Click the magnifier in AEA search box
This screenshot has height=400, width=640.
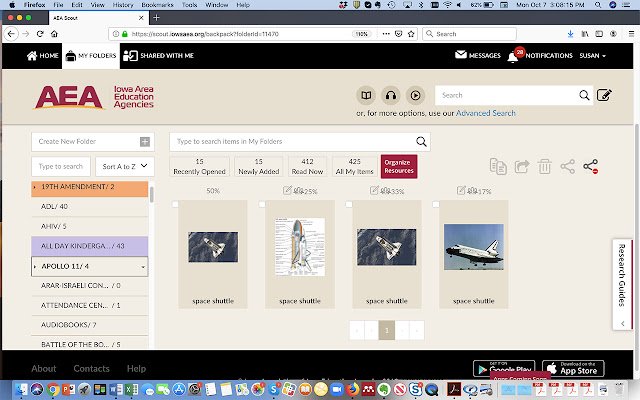tap(584, 95)
